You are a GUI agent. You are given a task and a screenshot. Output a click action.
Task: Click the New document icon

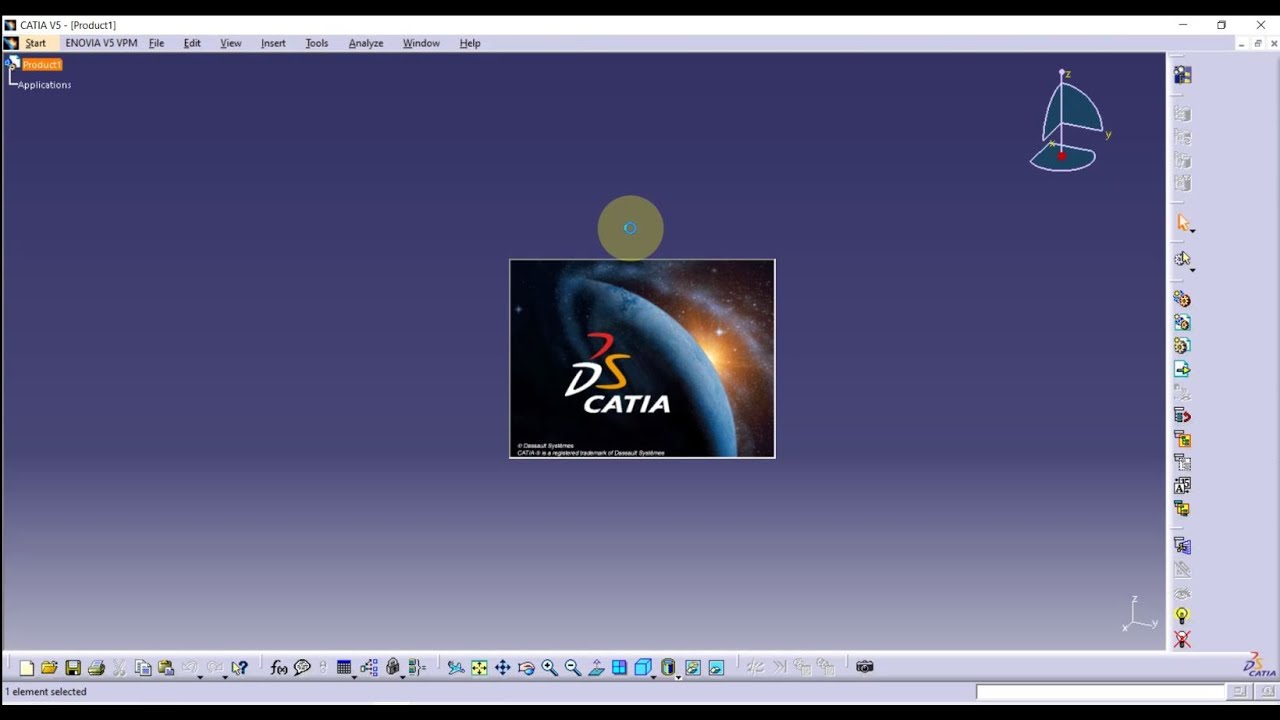26,668
